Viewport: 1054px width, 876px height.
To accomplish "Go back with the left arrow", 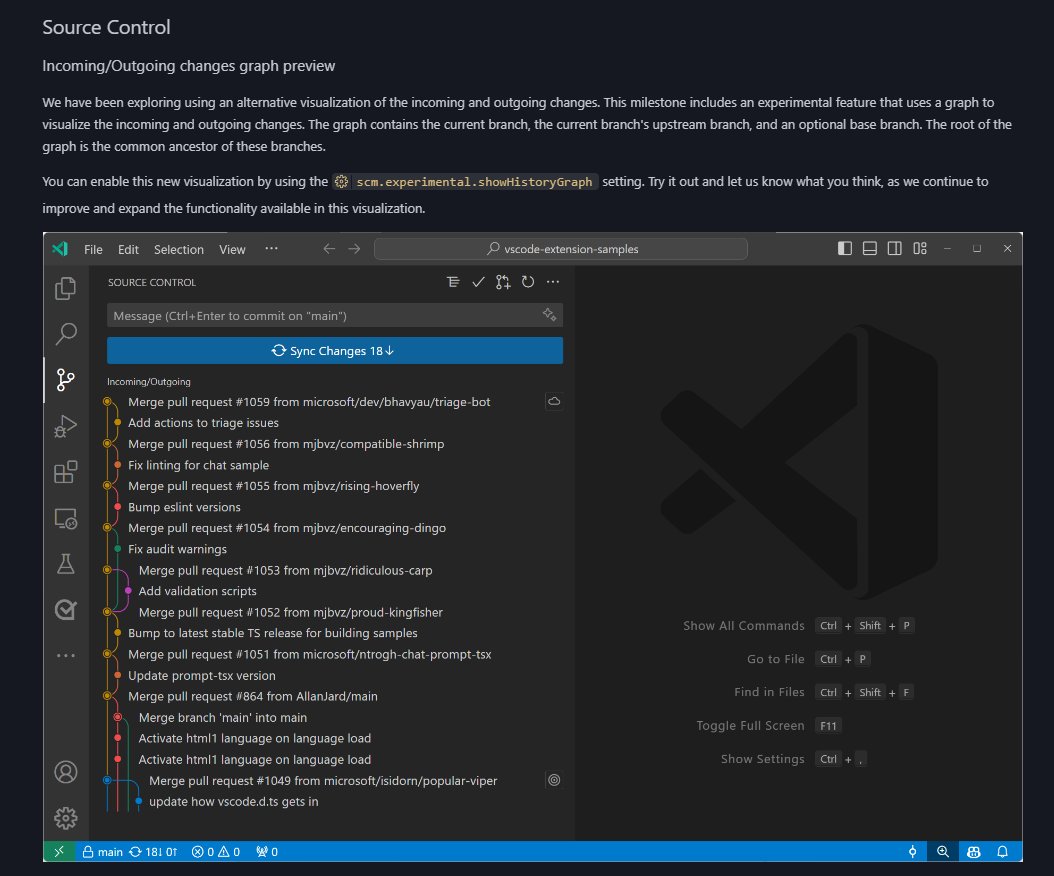I will pos(329,249).
